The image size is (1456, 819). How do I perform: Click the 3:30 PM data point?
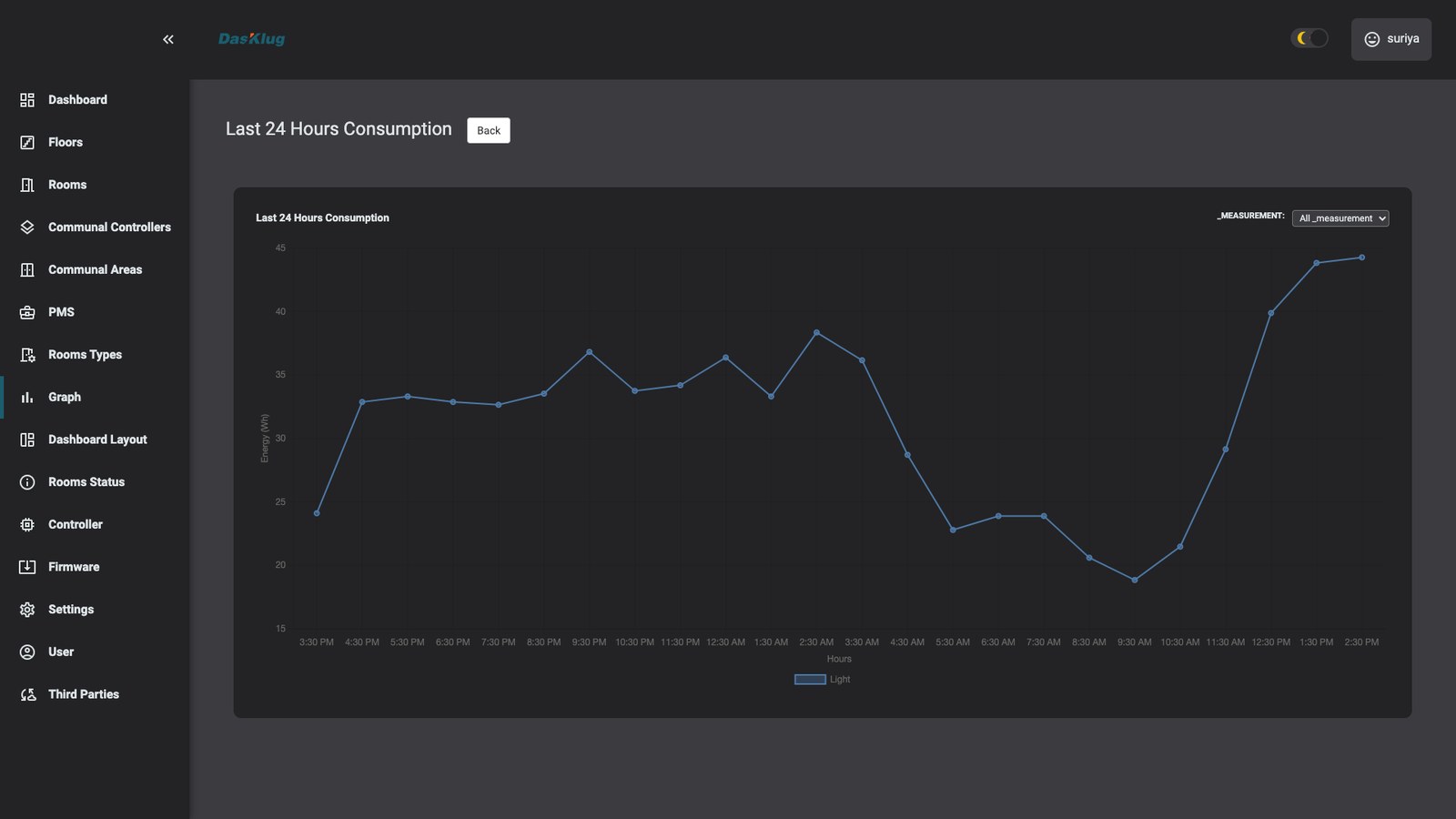point(317,513)
